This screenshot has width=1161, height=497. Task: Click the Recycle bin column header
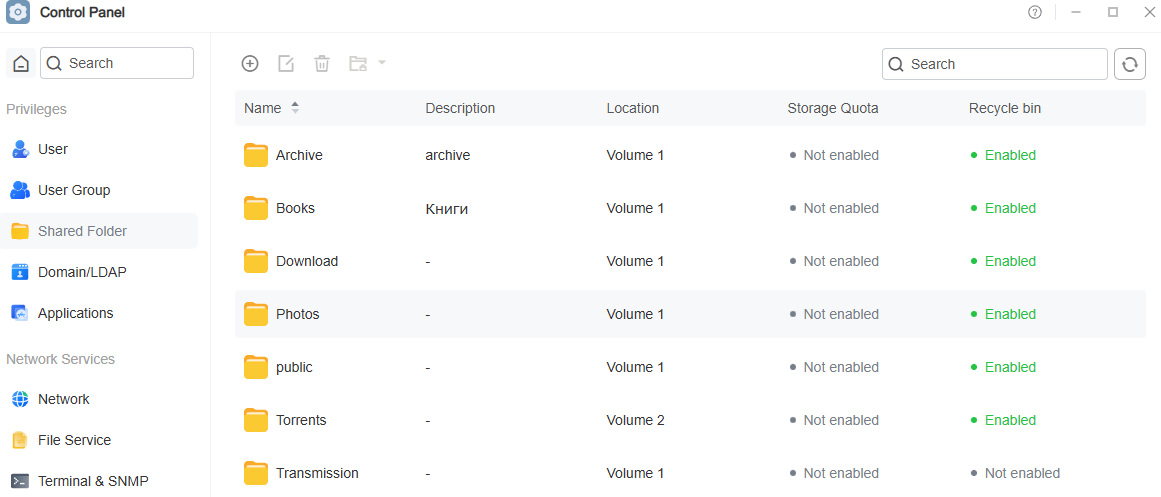(x=1005, y=108)
